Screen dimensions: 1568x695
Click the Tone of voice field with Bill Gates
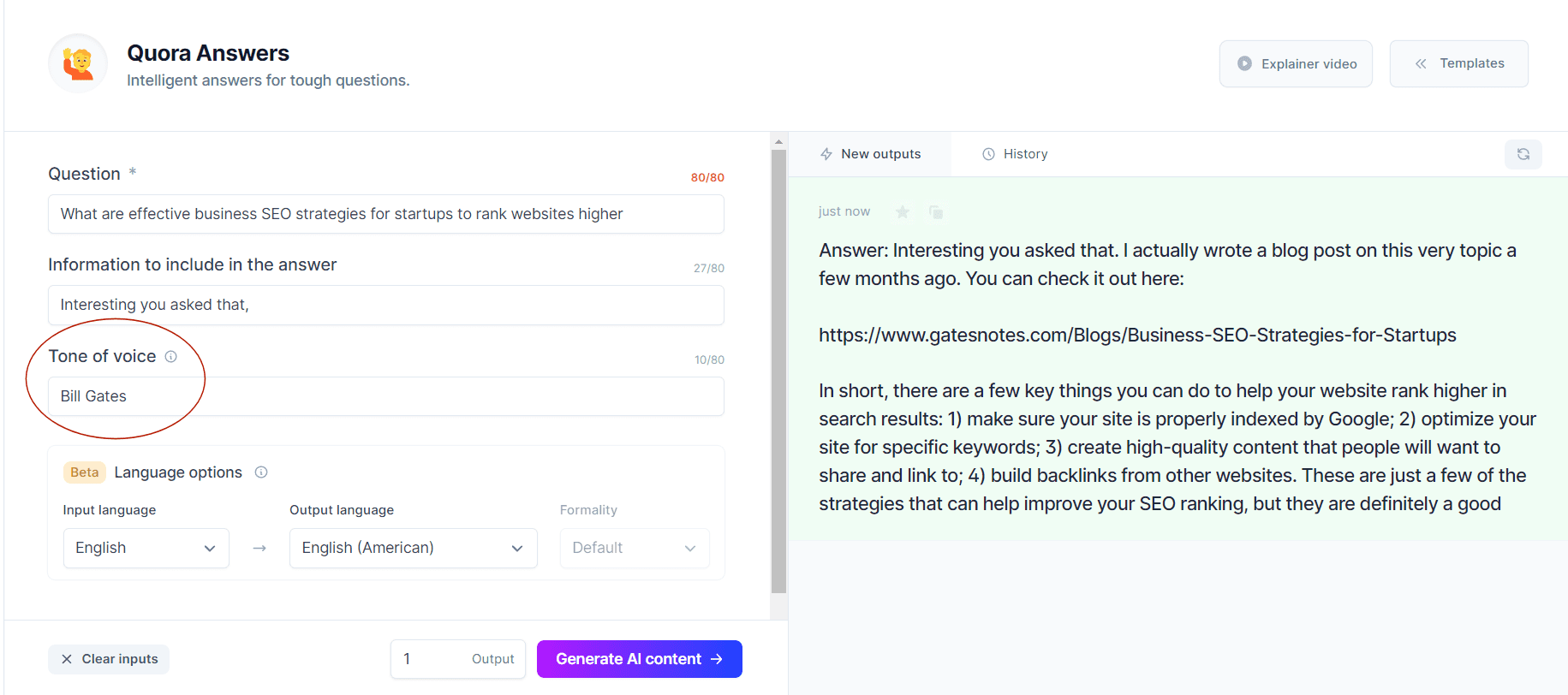(x=386, y=396)
